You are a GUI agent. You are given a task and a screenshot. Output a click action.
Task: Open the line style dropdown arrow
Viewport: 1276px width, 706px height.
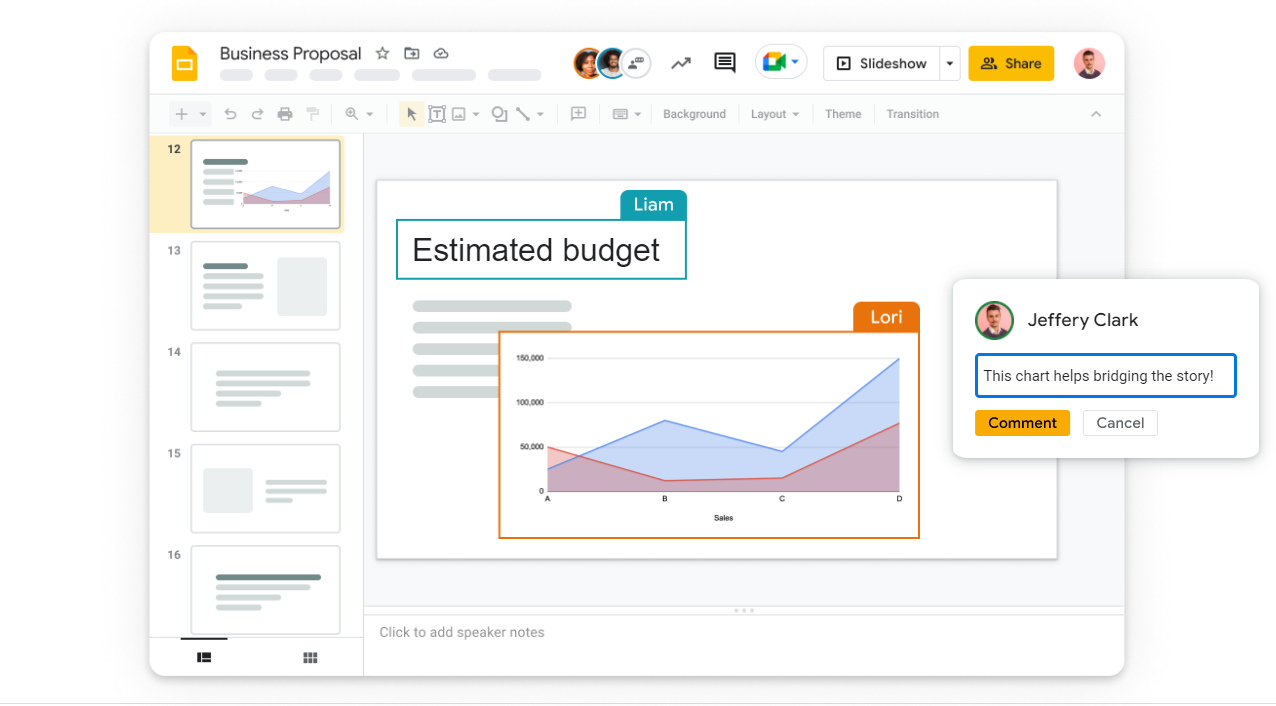(x=540, y=113)
